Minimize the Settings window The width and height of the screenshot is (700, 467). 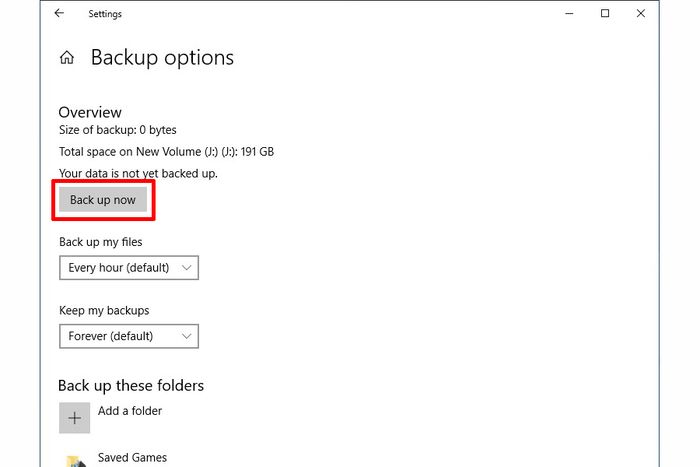[569, 13]
